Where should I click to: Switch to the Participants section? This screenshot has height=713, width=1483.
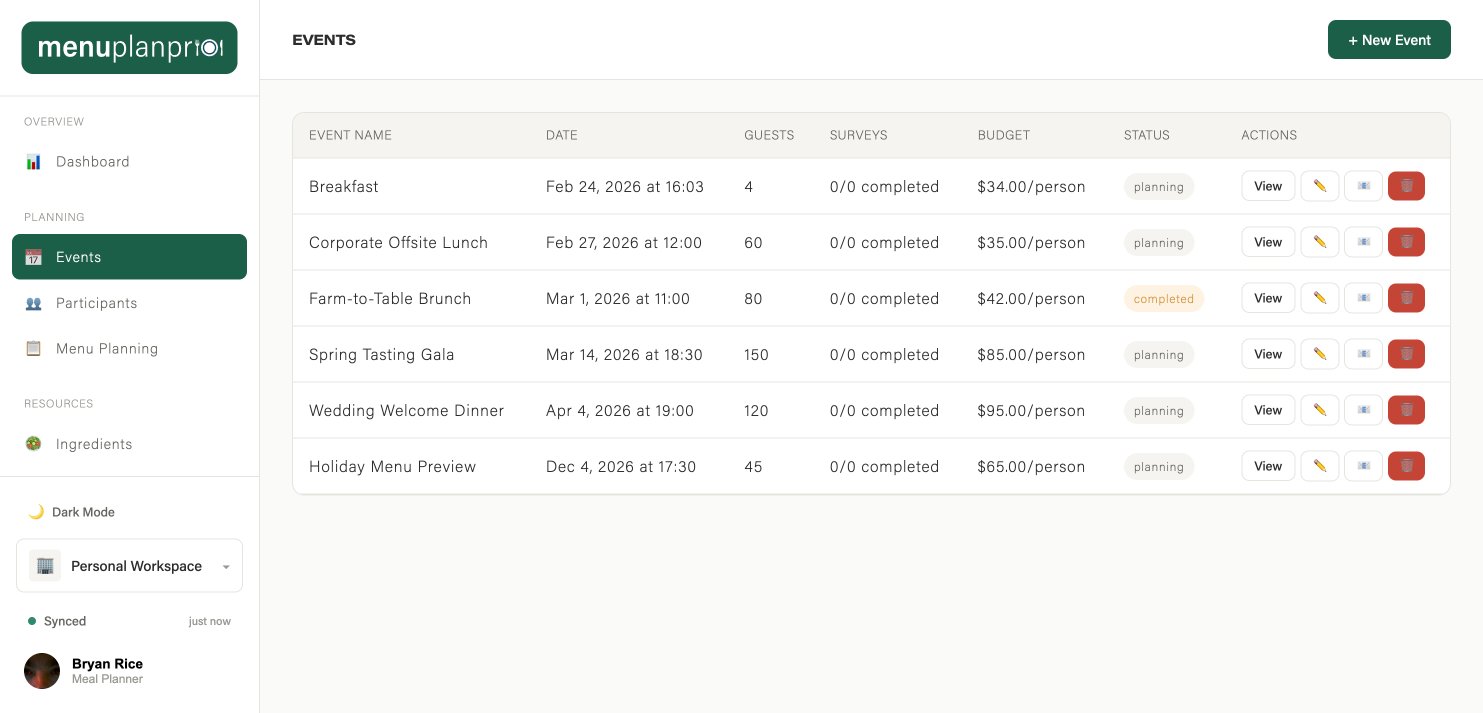click(96, 303)
